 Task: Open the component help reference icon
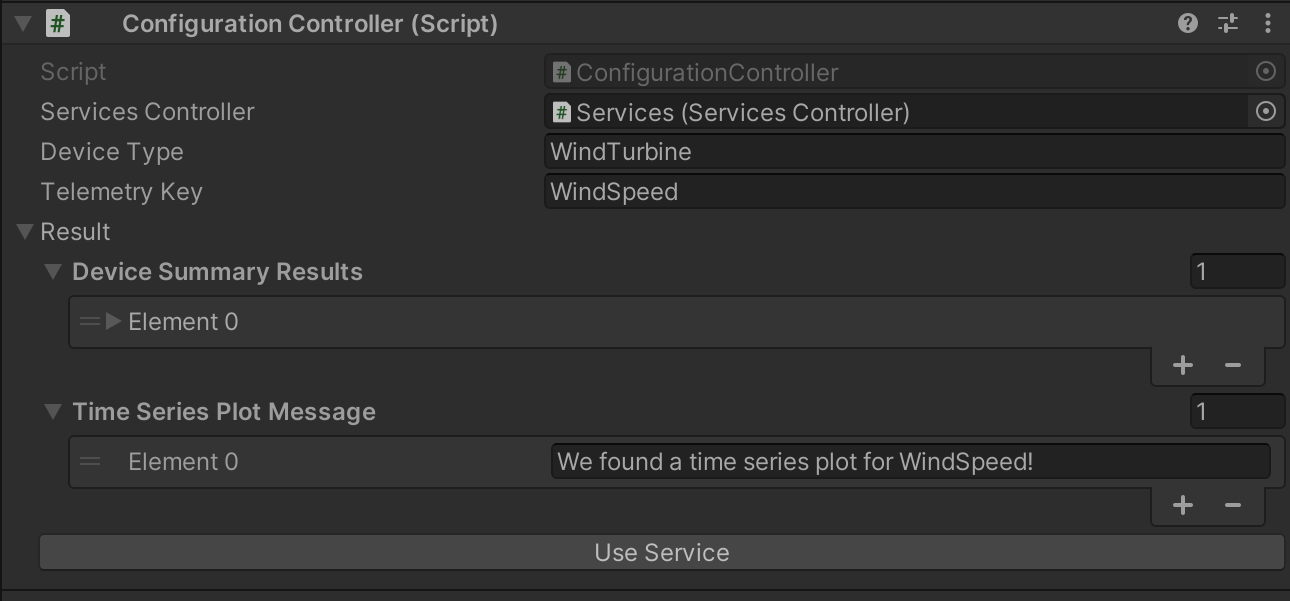pos(1188,23)
